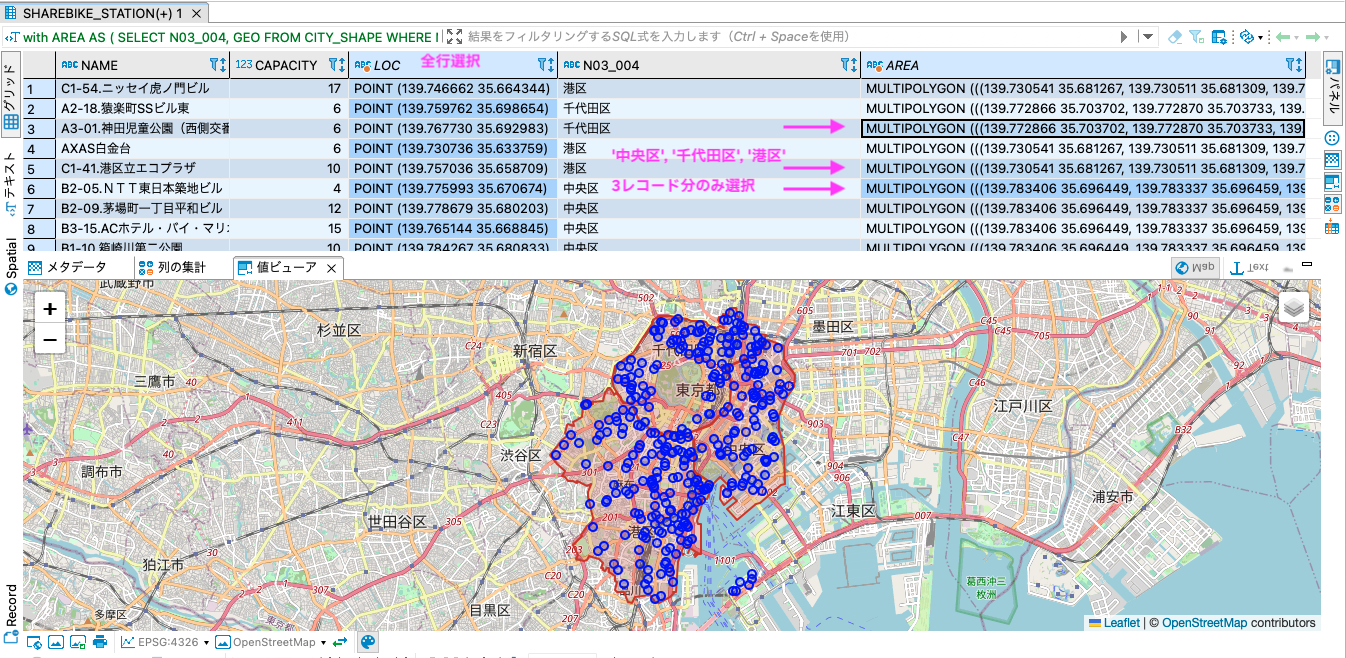Click filter icon in NAME column header
Image resolution: width=1346 pixels, height=658 pixels.
click(x=216, y=65)
